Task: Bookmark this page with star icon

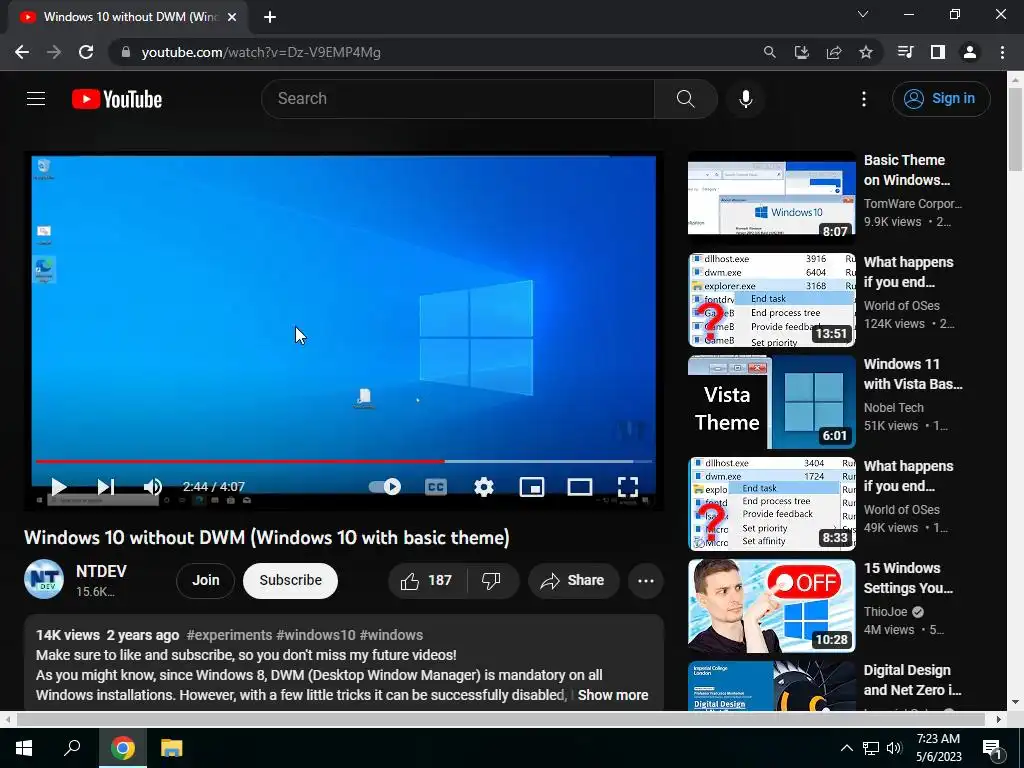Action: (865, 52)
